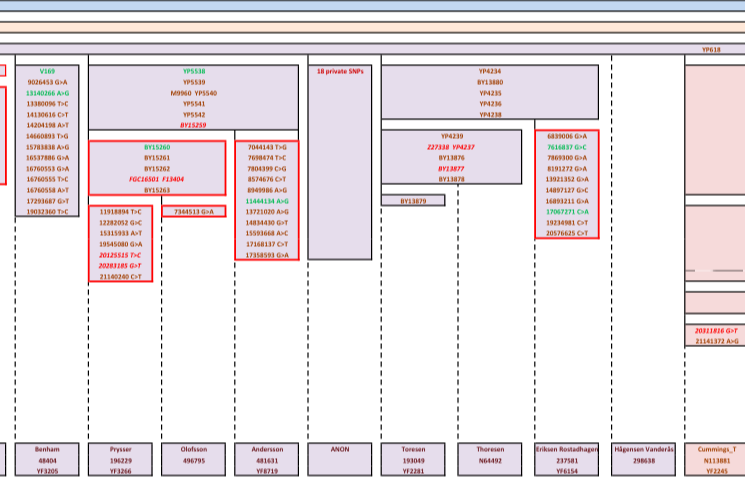Click the Olofsson 496795 name box
This screenshot has width=745, height=491.
tap(194, 460)
